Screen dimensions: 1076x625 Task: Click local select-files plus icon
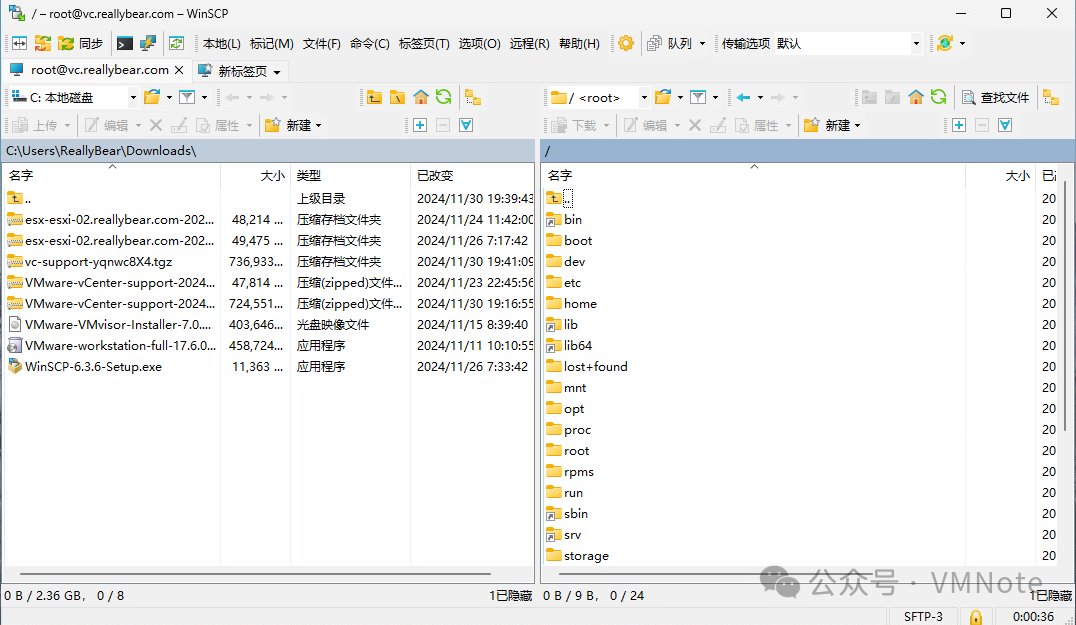click(420, 126)
